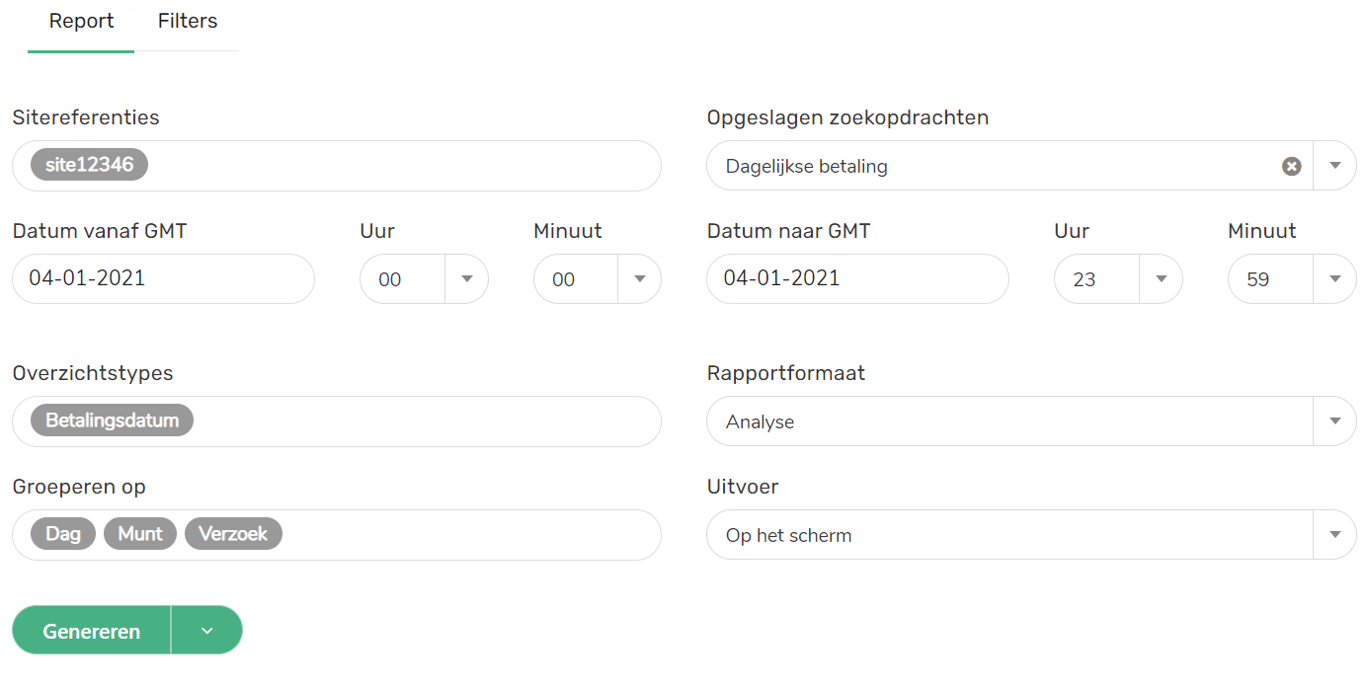Click the Munt grouping tag
The image size is (1366, 688).
pos(140,534)
